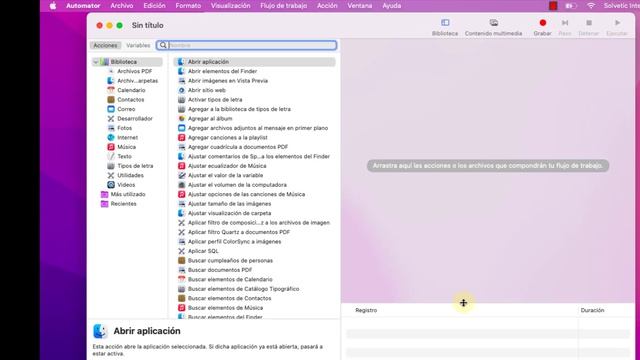Viewport: 640px width, 360px height.
Task: Click the Duración column header
Action: pos(592,310)
